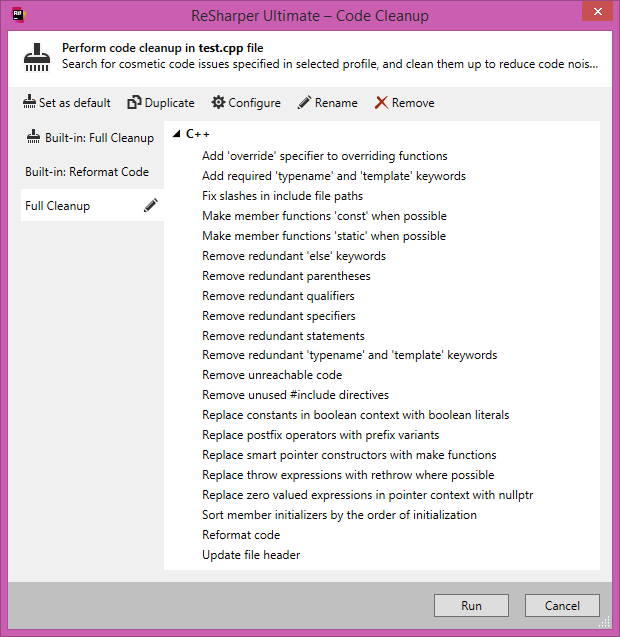Image resolution: width=620 pixels, height=637 pixels.
Task: Click the 'Search for cosmetic code issues' description
Action: coord(330,64)
